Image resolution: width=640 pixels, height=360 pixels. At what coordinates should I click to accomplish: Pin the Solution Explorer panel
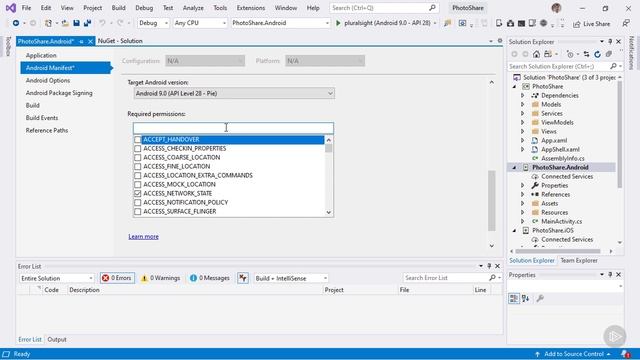click(x=610, y=42)
